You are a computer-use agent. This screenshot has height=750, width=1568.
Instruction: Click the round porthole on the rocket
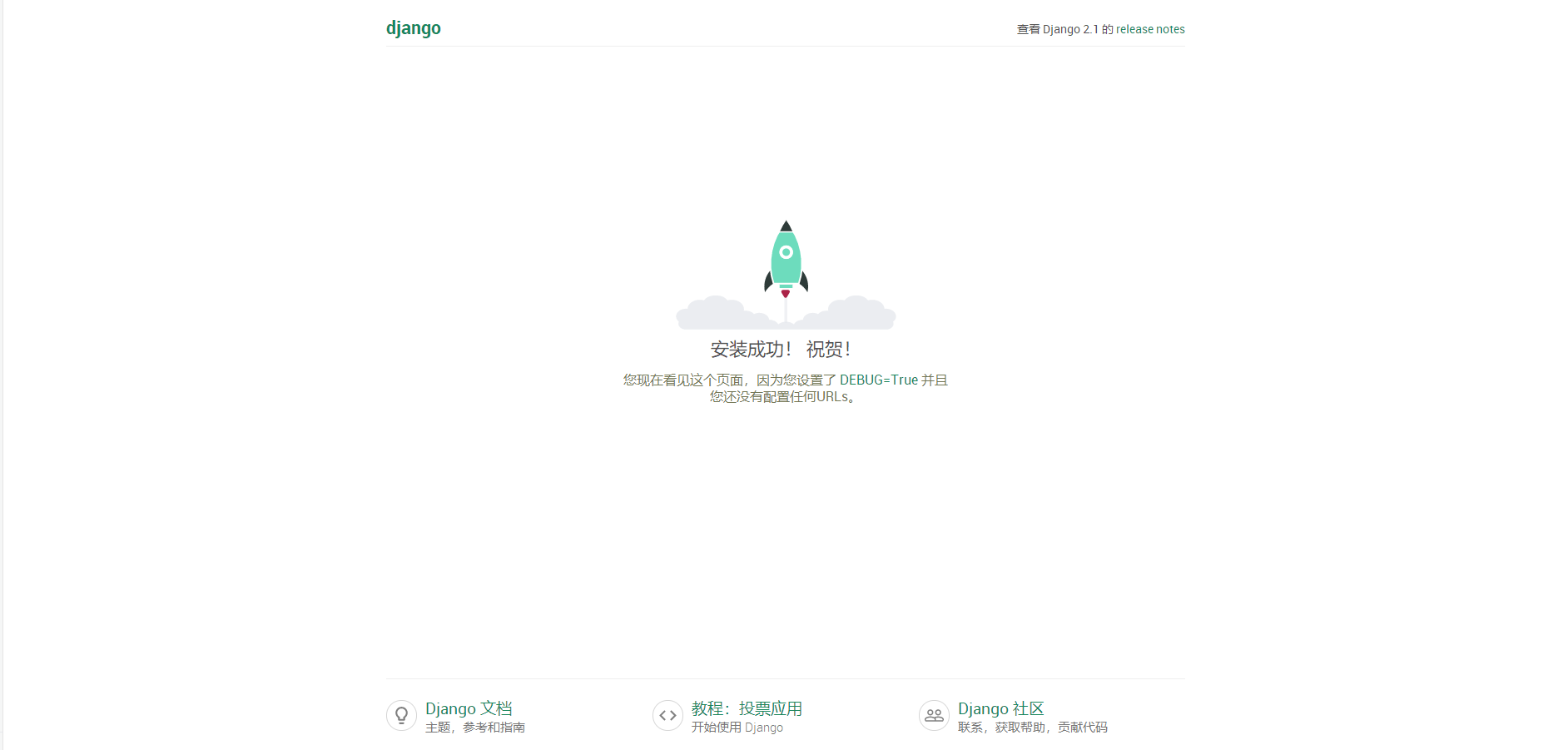[786, 252]
